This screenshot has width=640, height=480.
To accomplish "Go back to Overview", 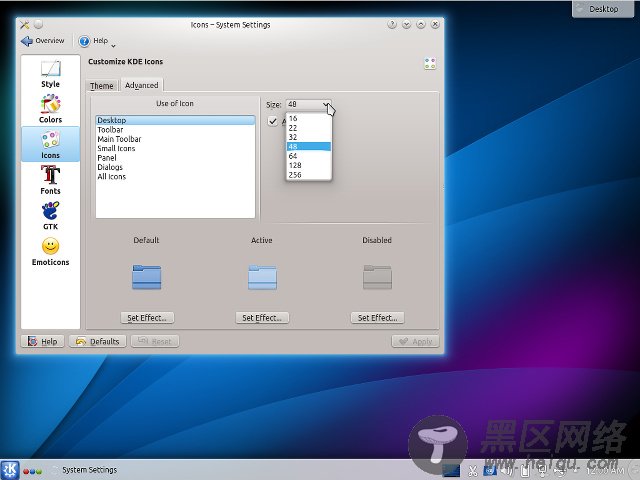I will [x=43, y=41].
